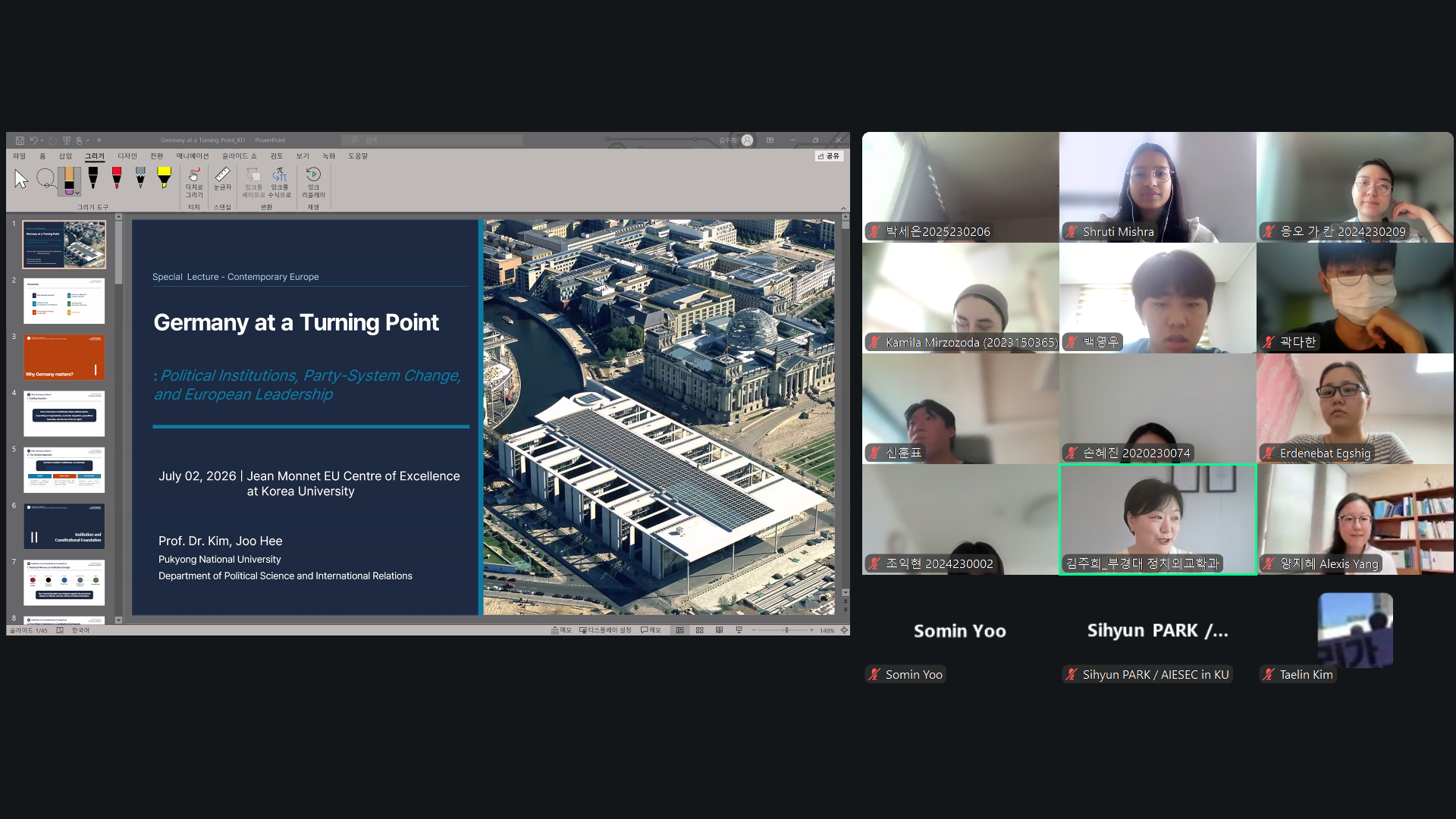Open the 슬라이드 쇼 ribbon tab

click(239, 156)
